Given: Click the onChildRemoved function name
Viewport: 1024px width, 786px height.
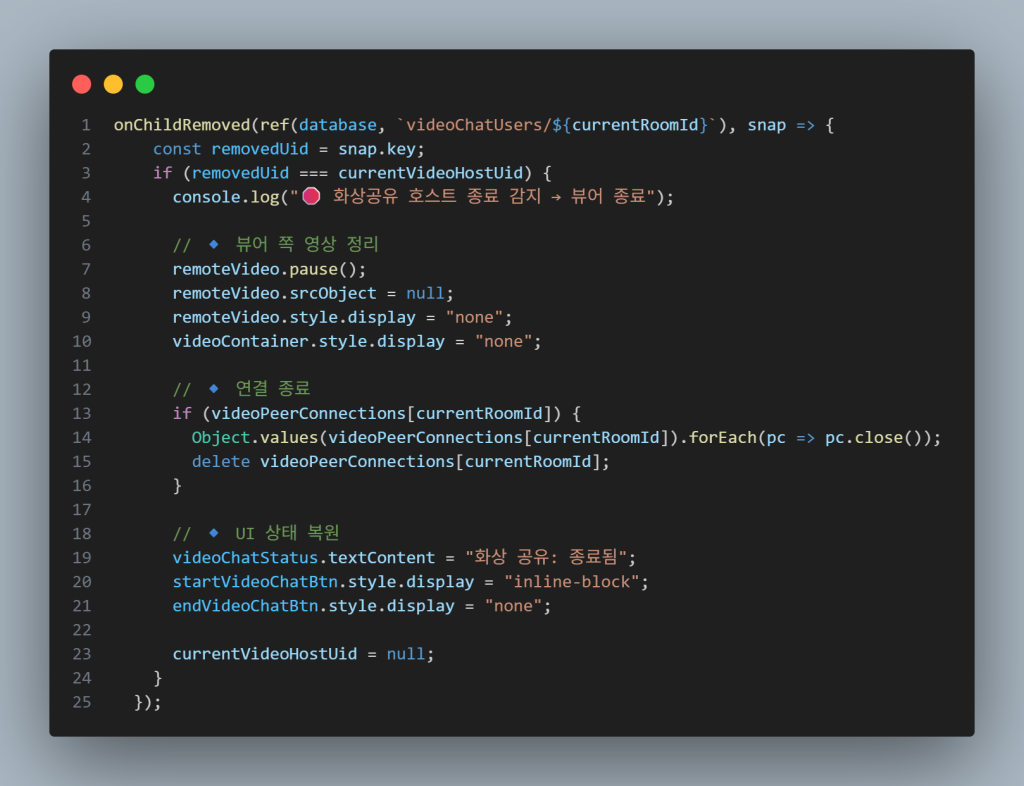Looking at the screenshot, I should click(x=182, y=125).
